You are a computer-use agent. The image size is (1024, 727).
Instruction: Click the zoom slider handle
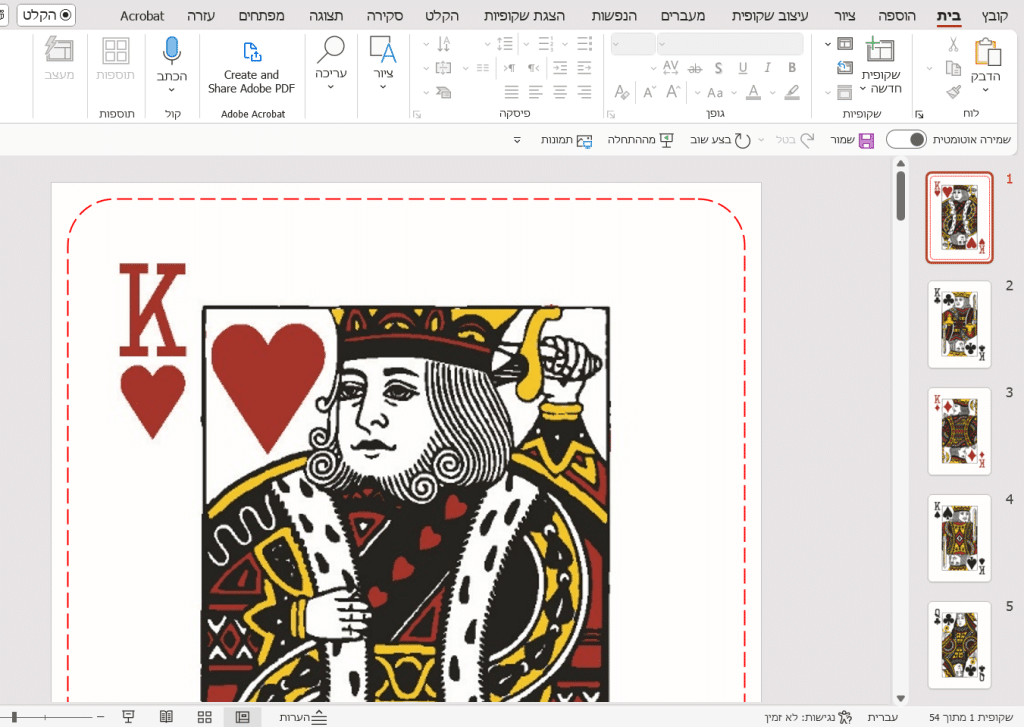[14, 717]
